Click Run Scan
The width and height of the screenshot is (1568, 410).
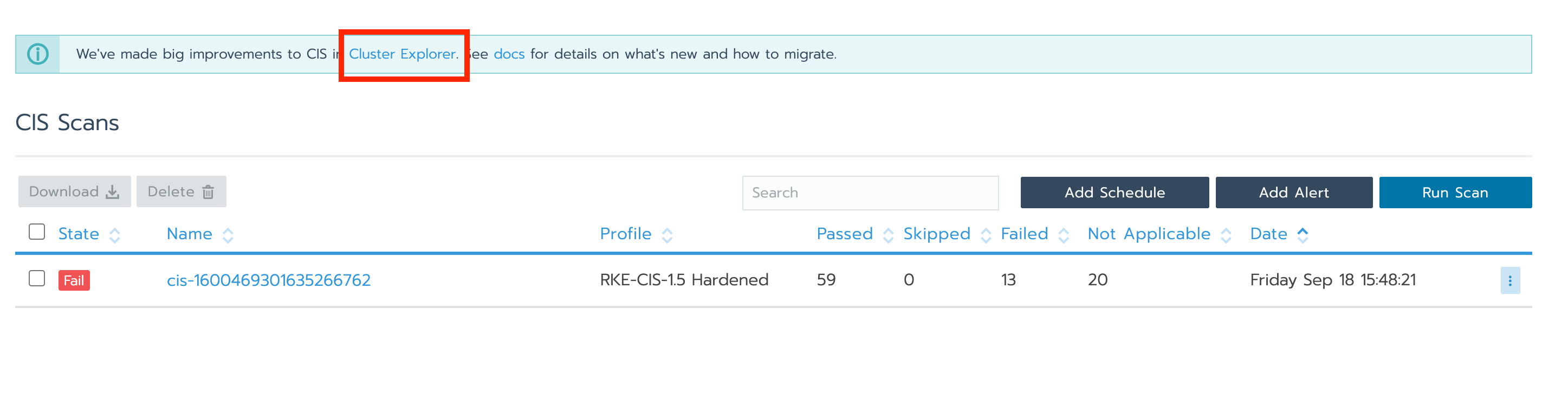click(1455, 192)
